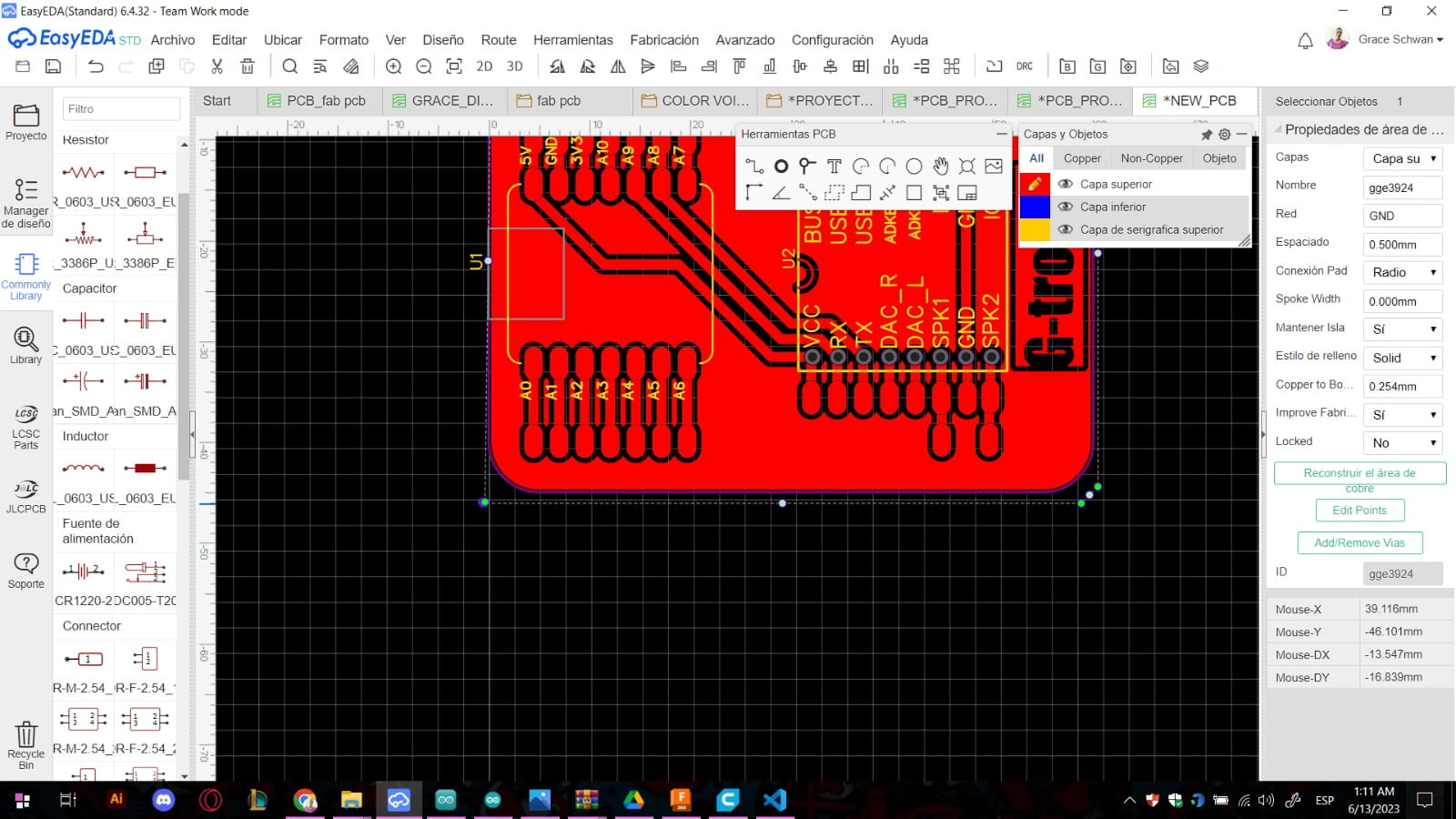Open the Fabricación menu
1456x819 pixels.
[x=664, y=40]
